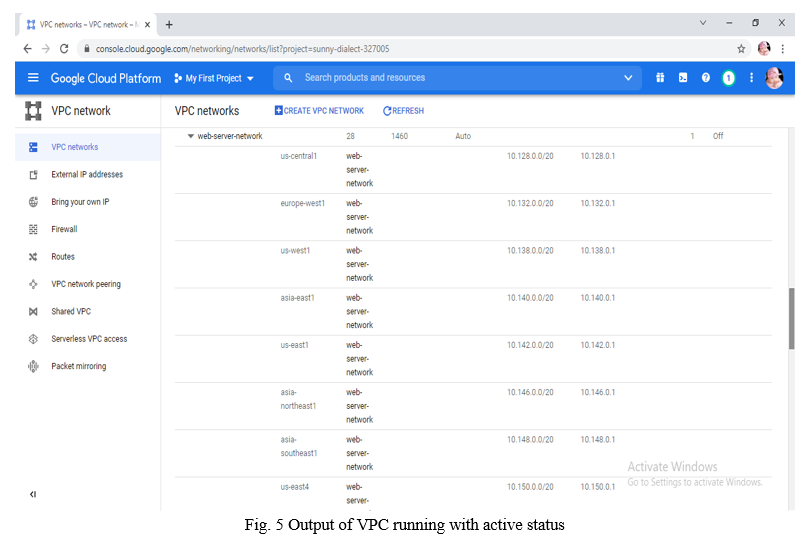Open Chrome tab search chevron
The height and width of the screenshot is (541, 802).
703,23
